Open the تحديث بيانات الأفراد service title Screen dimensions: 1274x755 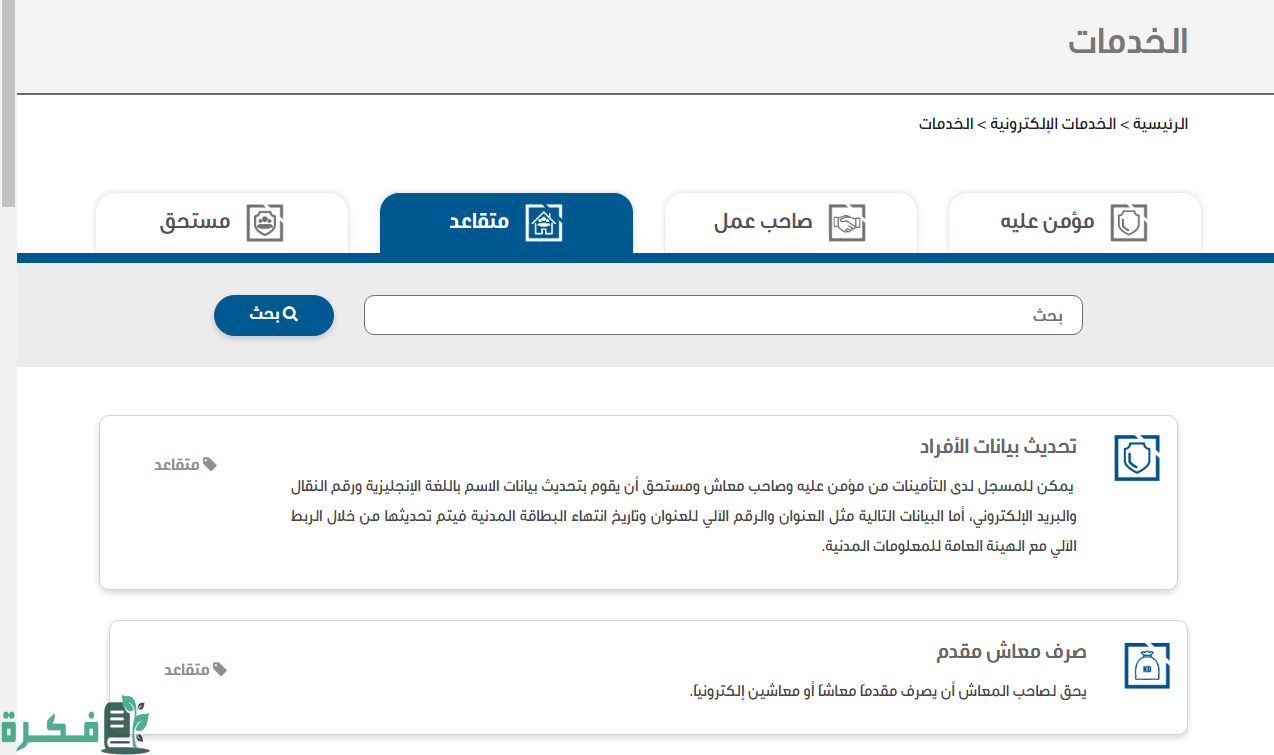pyautogui.click(x=998, y=446)
